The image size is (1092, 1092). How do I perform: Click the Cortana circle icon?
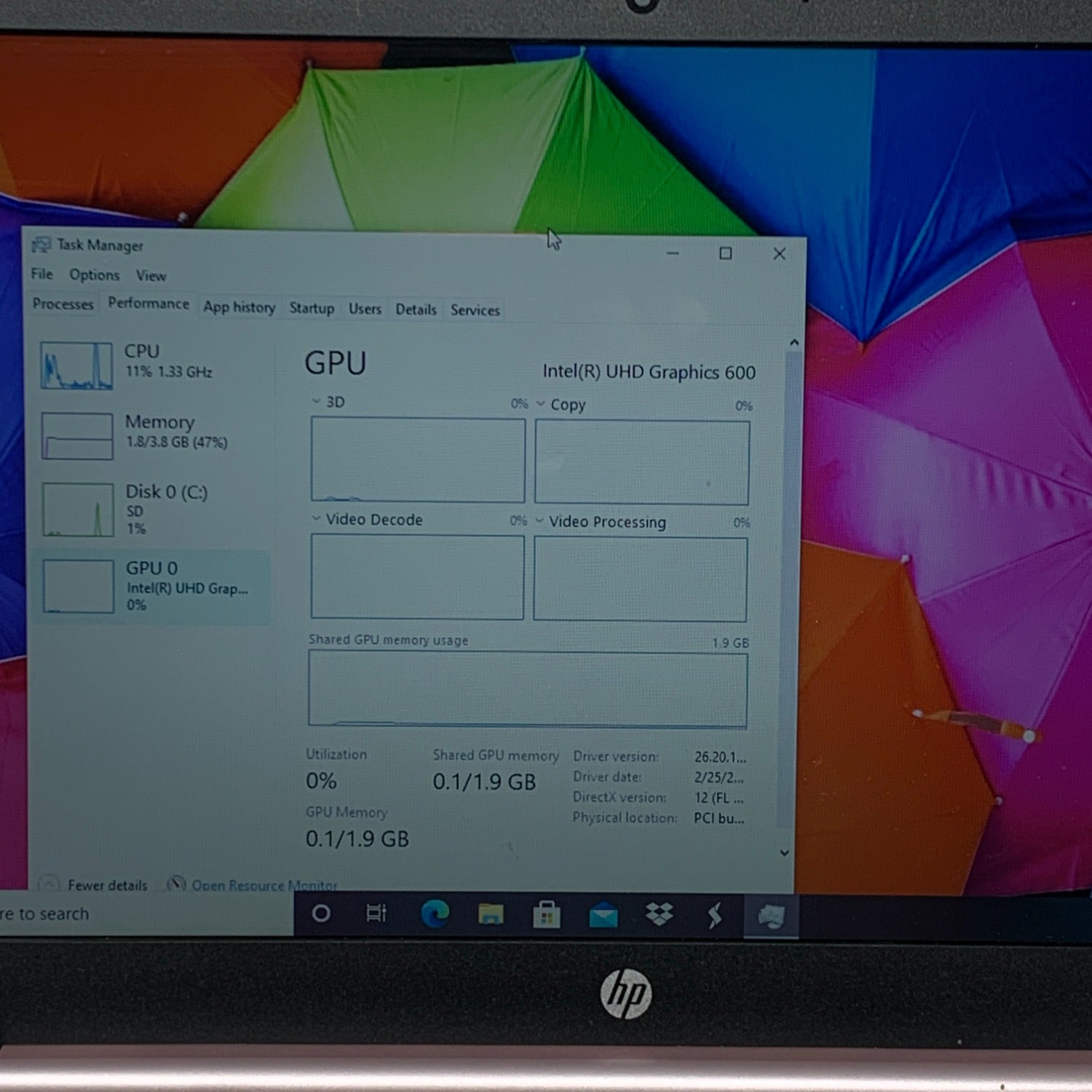tap(321, 913)
